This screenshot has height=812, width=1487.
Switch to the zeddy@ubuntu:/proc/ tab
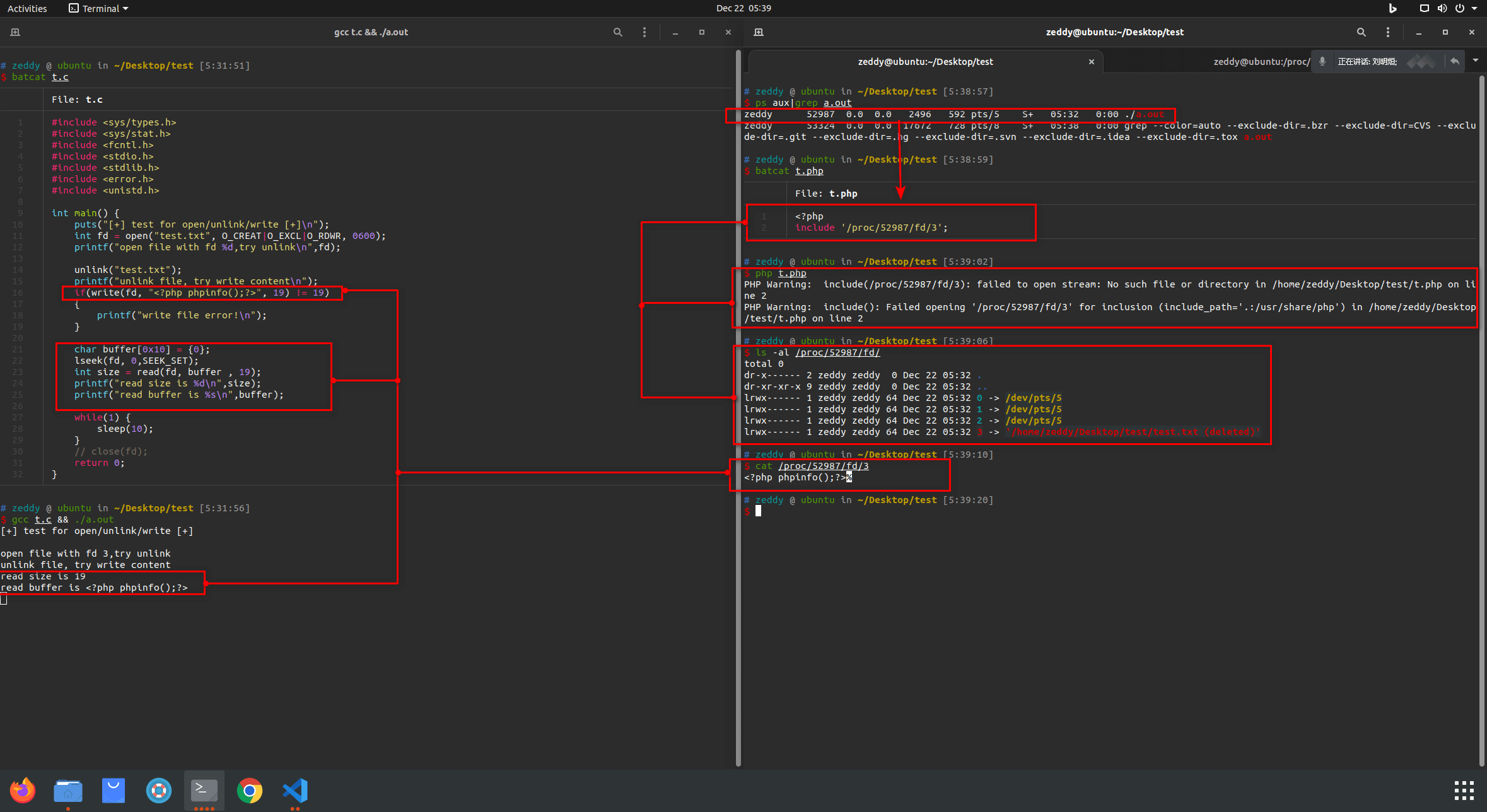tap(1261, 62)
